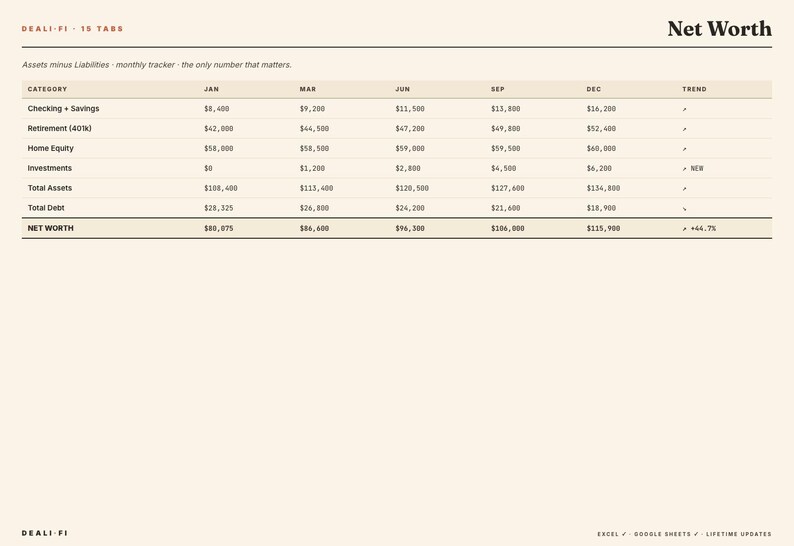Viewport: 794px width, 546px height.
Task: Click the NEW trend marker in Investments row
Action: point(697,169)
